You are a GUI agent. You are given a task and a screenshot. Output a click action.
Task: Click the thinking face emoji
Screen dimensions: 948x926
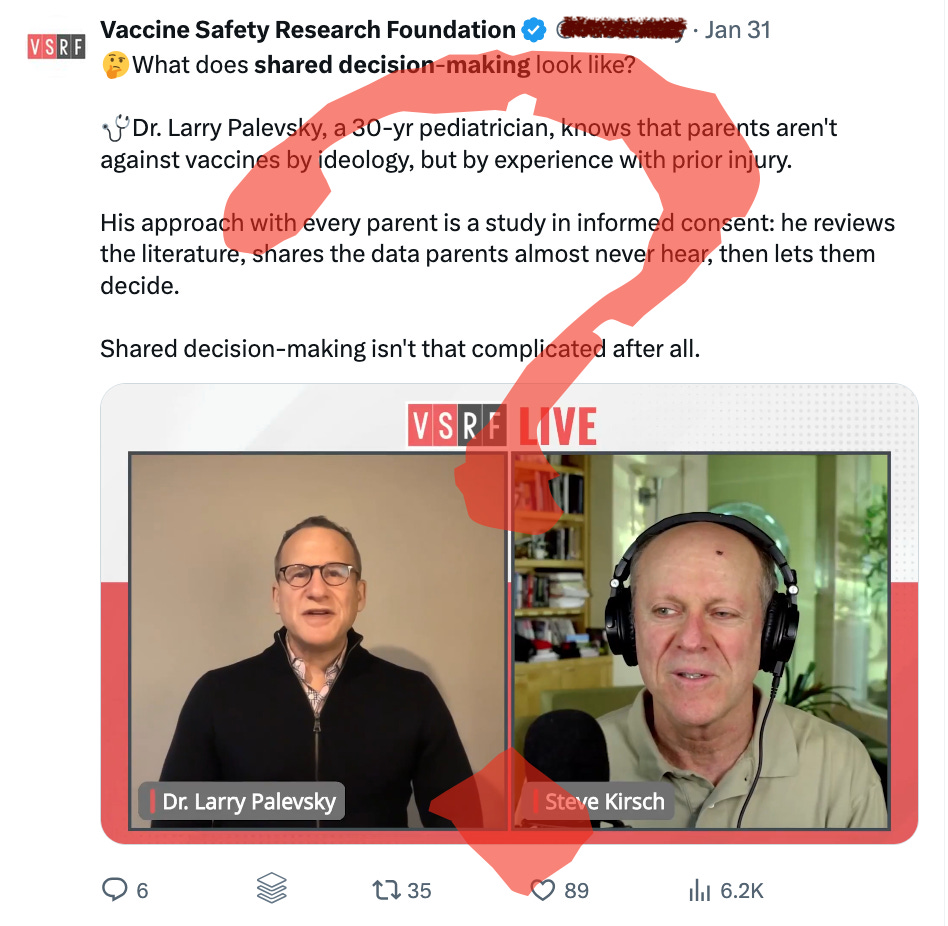click(115, 65)
